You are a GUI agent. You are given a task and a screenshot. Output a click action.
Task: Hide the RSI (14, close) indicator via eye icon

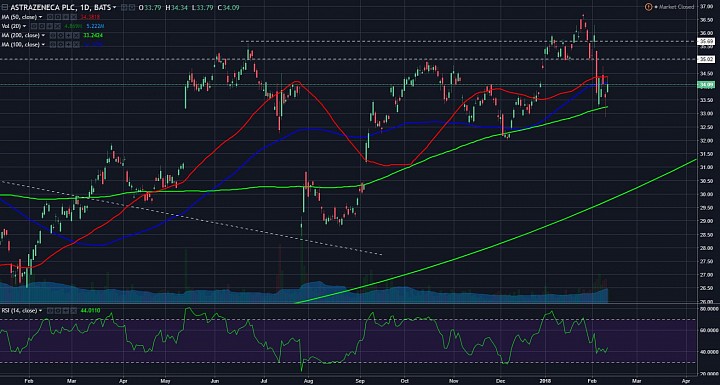[50, 311]
